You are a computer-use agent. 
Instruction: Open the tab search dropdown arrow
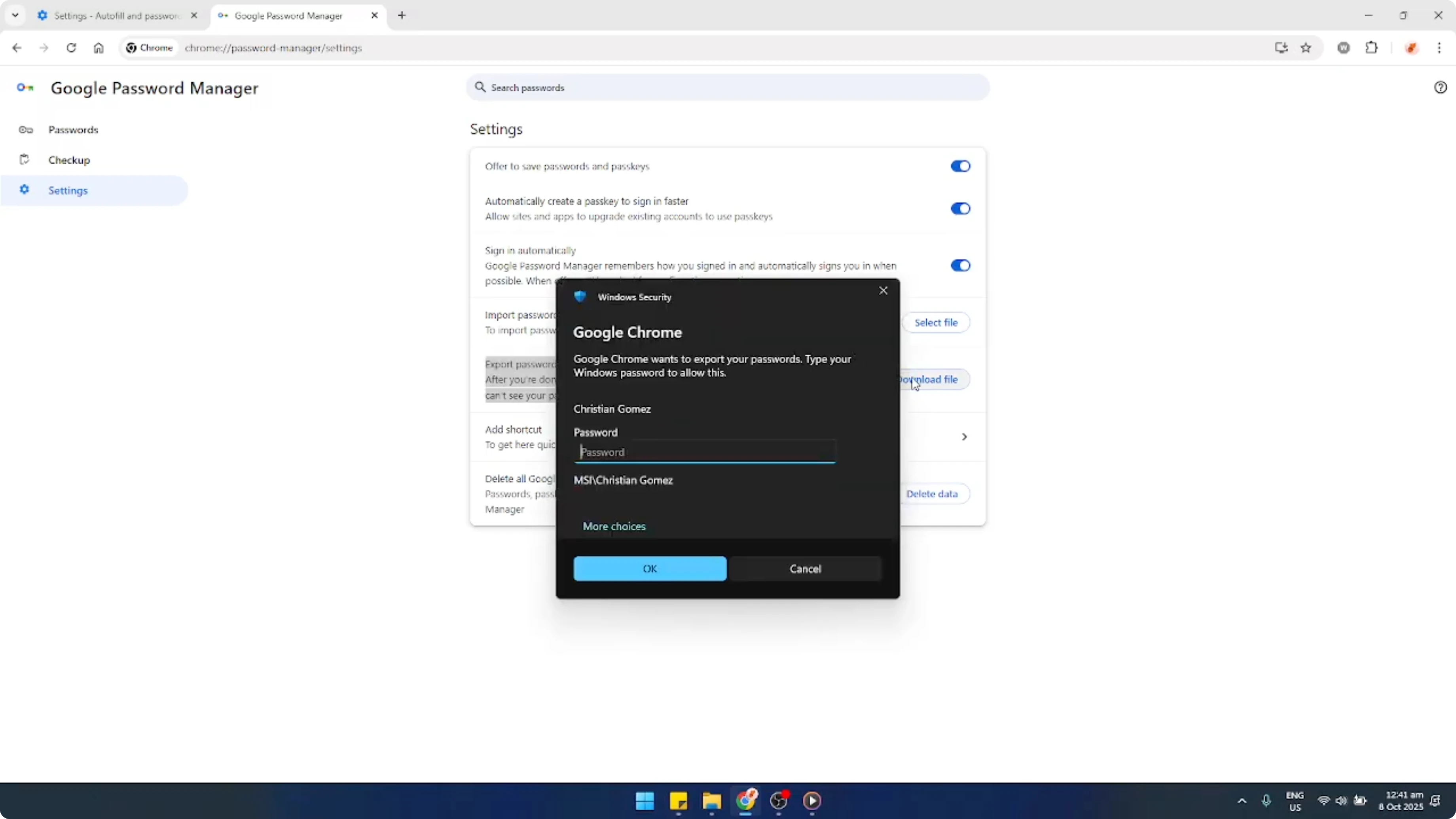click(15, 15)
